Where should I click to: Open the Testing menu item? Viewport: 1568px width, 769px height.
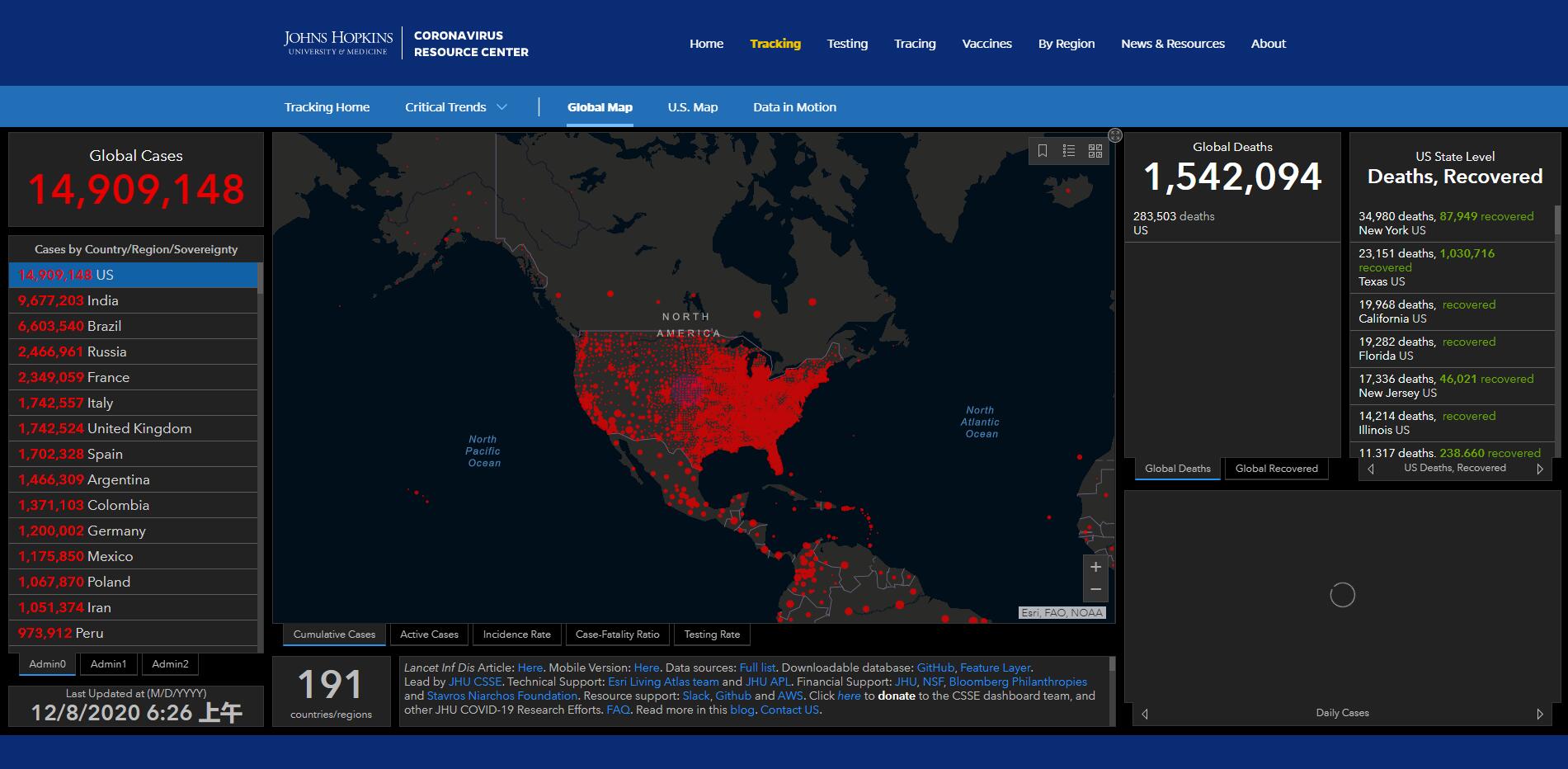847,44
